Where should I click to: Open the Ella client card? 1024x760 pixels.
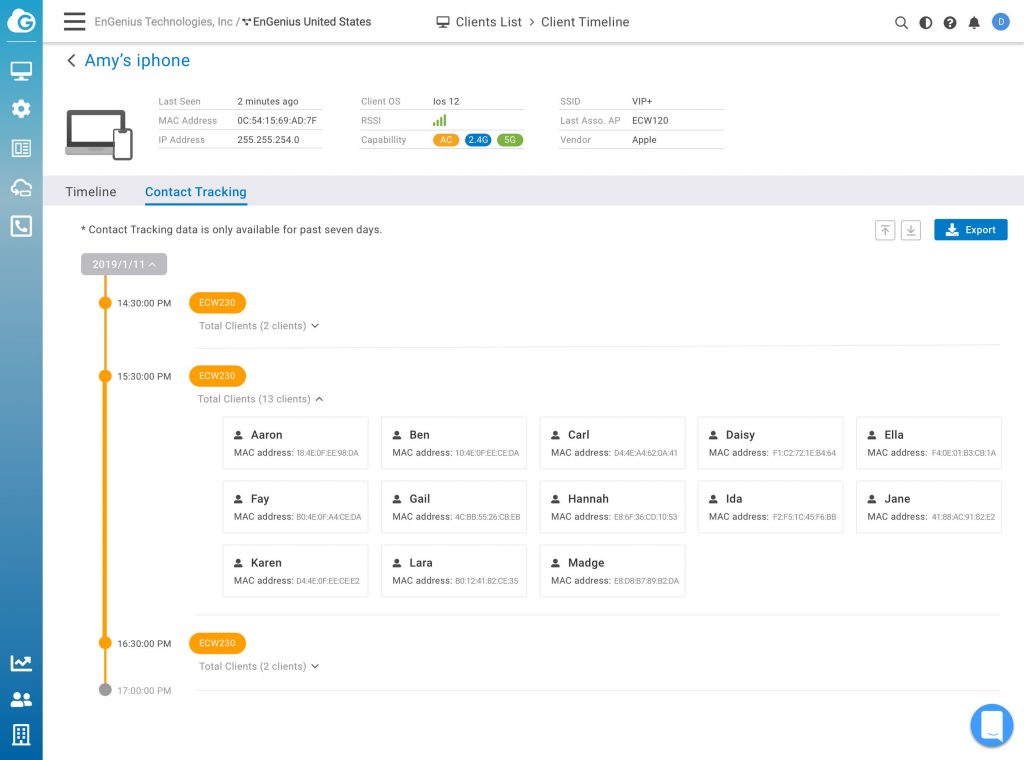coord(929,443)
